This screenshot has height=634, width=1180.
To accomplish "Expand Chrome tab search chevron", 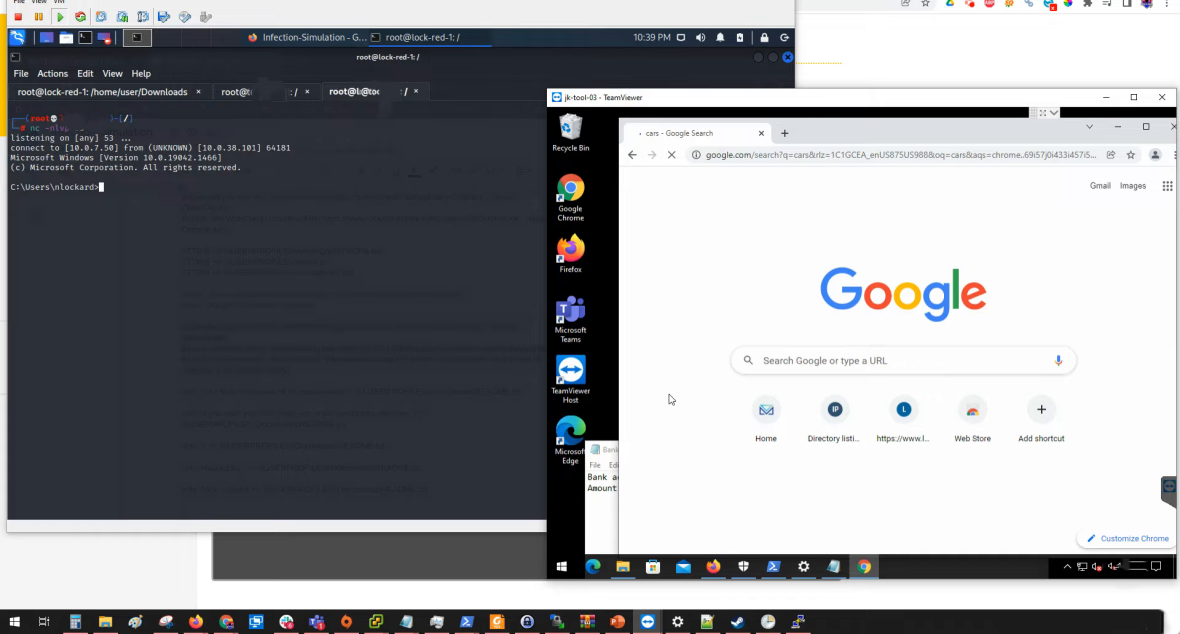I will (x=1089, y=126).
